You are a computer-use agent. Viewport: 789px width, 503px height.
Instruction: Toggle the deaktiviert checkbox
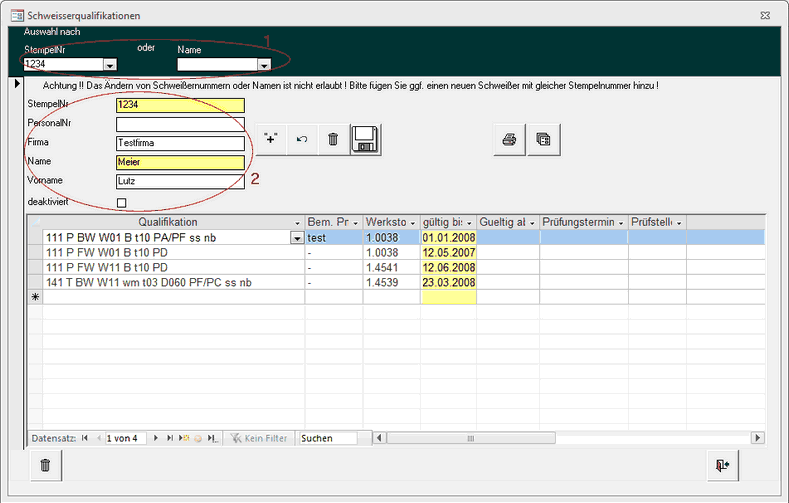(x=122, y=202)
